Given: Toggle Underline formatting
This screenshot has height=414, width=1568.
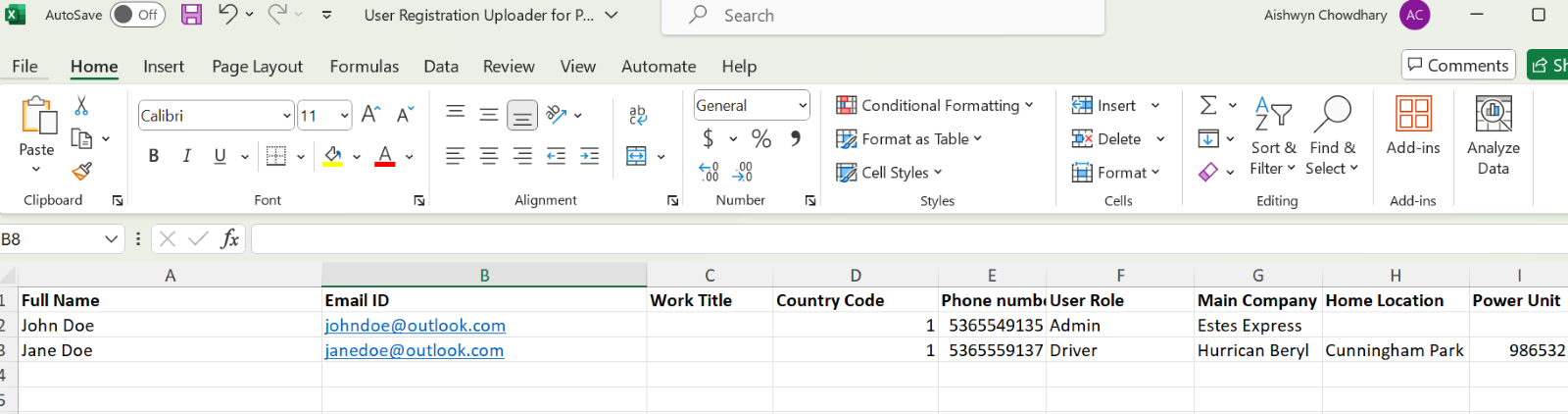Looking at the screenshot, I should 220,156.
